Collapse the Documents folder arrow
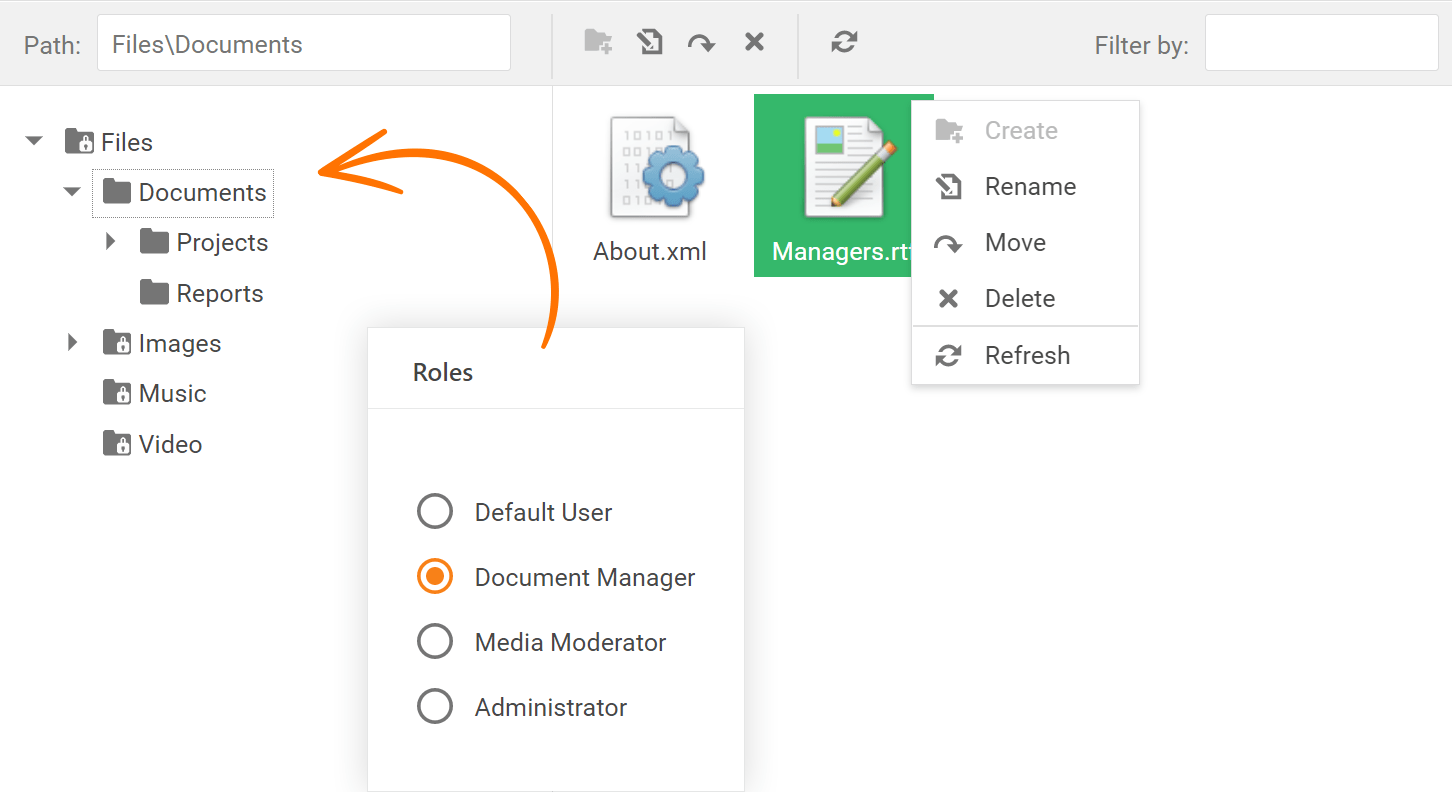This screenshot has height=792, width=1452. click(x=72, y=192)
